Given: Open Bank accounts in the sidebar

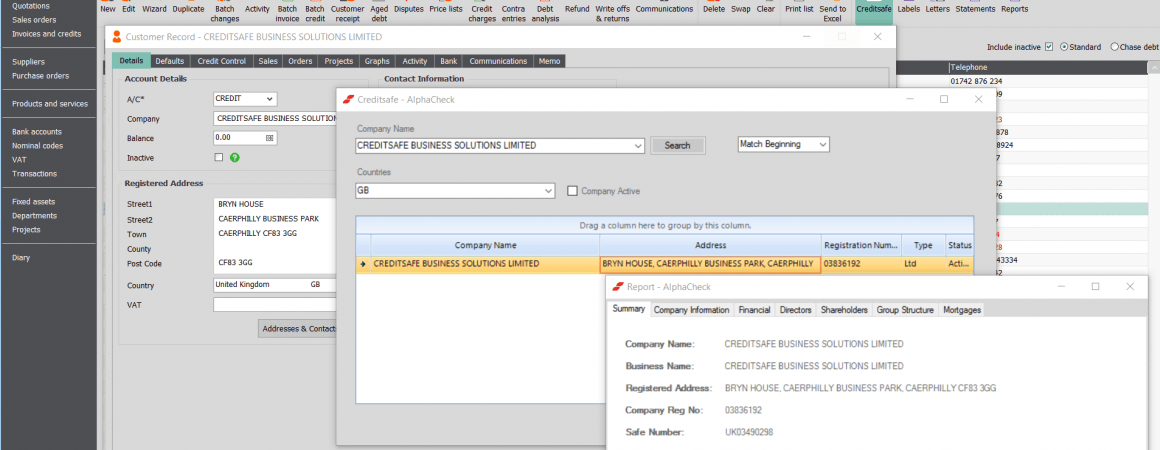Looking at the screenshot, I should (37, 132).
